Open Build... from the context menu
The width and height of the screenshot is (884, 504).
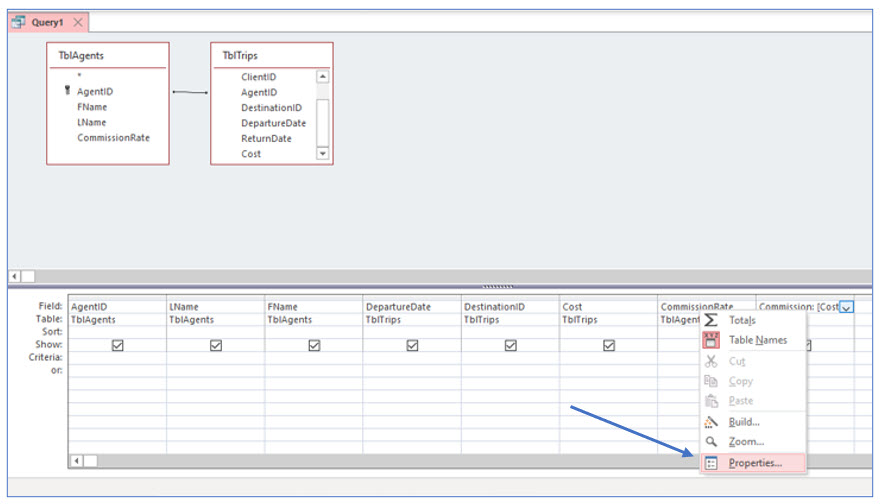tap(753, 422)
